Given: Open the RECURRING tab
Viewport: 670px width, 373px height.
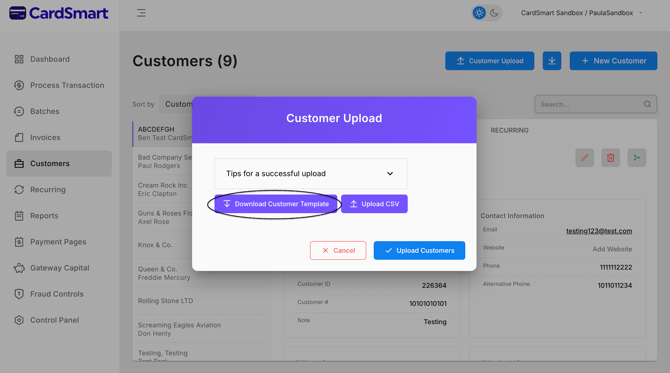Looking at the screenshot, I should coord(509,130).
